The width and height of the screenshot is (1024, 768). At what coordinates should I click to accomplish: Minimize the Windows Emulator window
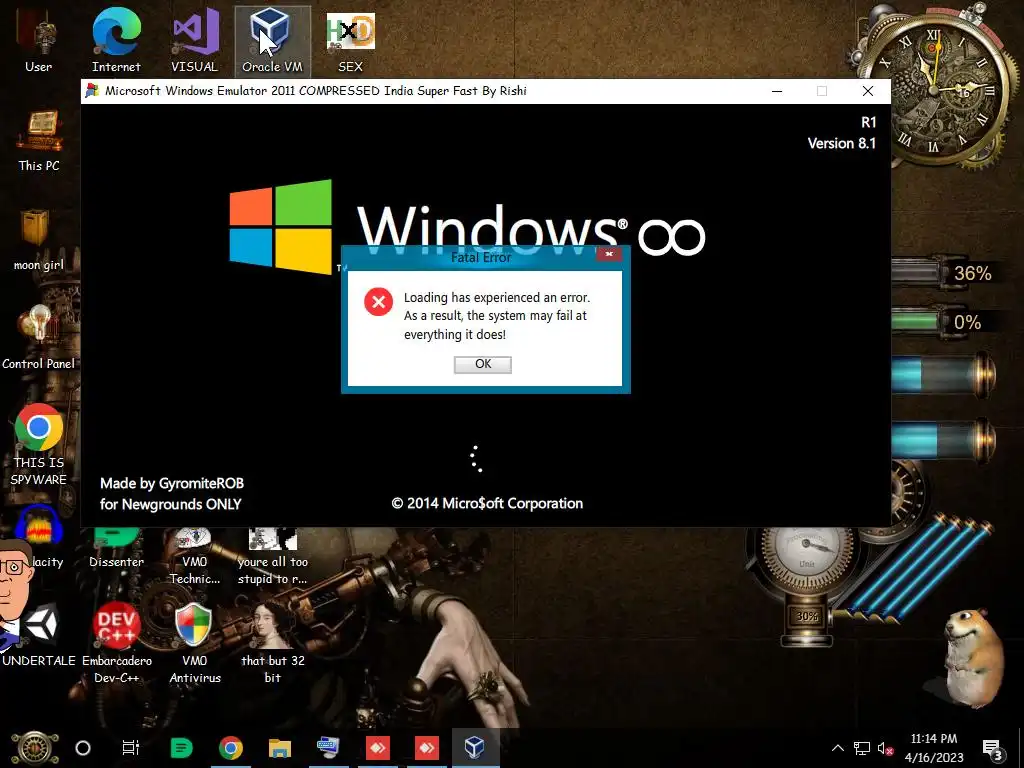click(776, 91)
